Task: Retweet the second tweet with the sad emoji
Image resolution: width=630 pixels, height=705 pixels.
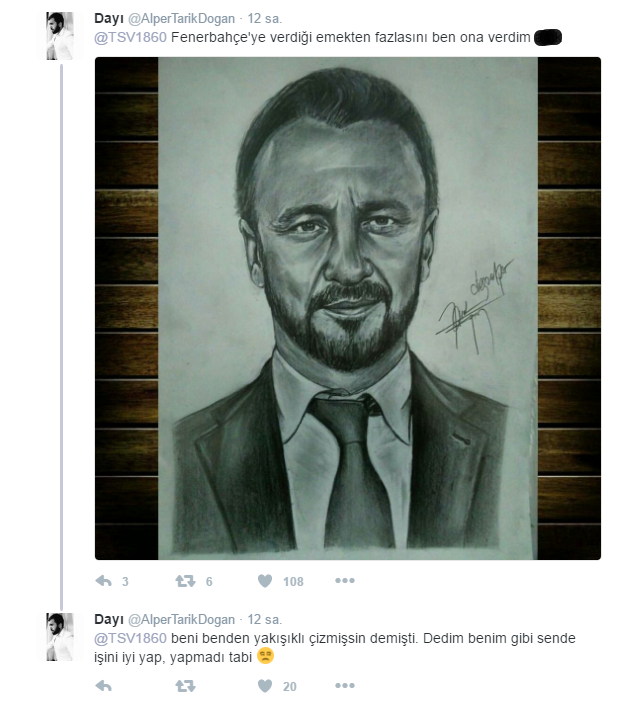Action: pyautogui.click(x=185, y=686)
